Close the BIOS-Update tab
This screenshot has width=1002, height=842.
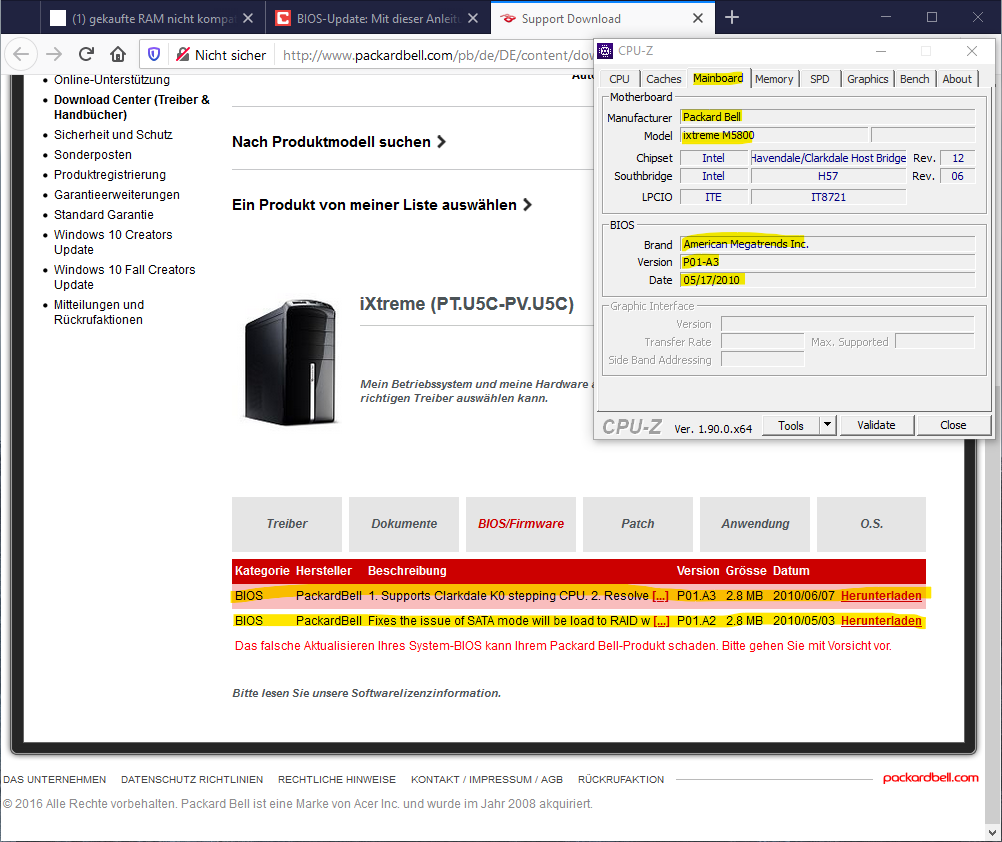click(x=473, y=19)
